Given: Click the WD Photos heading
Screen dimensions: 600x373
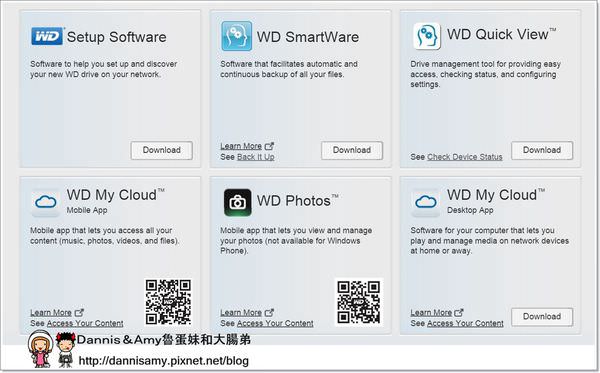Looking at the screenshot, I should (x=297, y=201).
